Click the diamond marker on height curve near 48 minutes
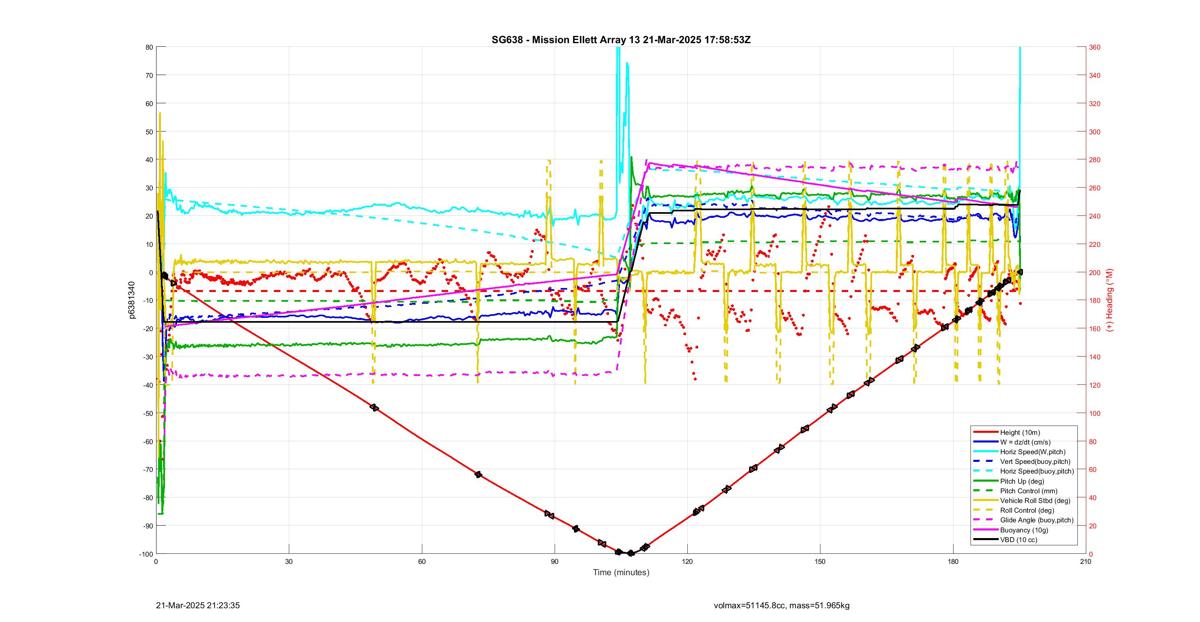1200x622 pixels. pos(374,407)
